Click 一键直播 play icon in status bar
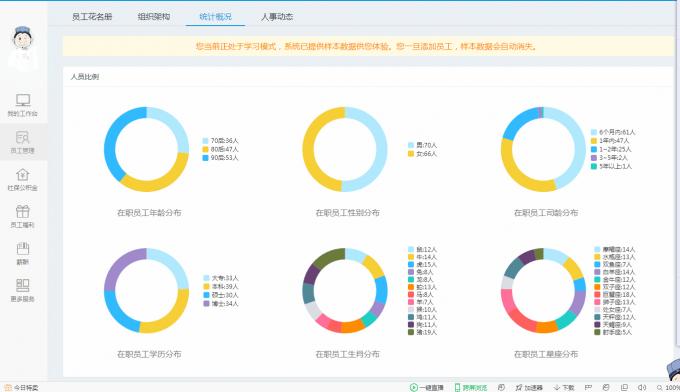Viewport: 680px width, 392px height. coord(413,387)
